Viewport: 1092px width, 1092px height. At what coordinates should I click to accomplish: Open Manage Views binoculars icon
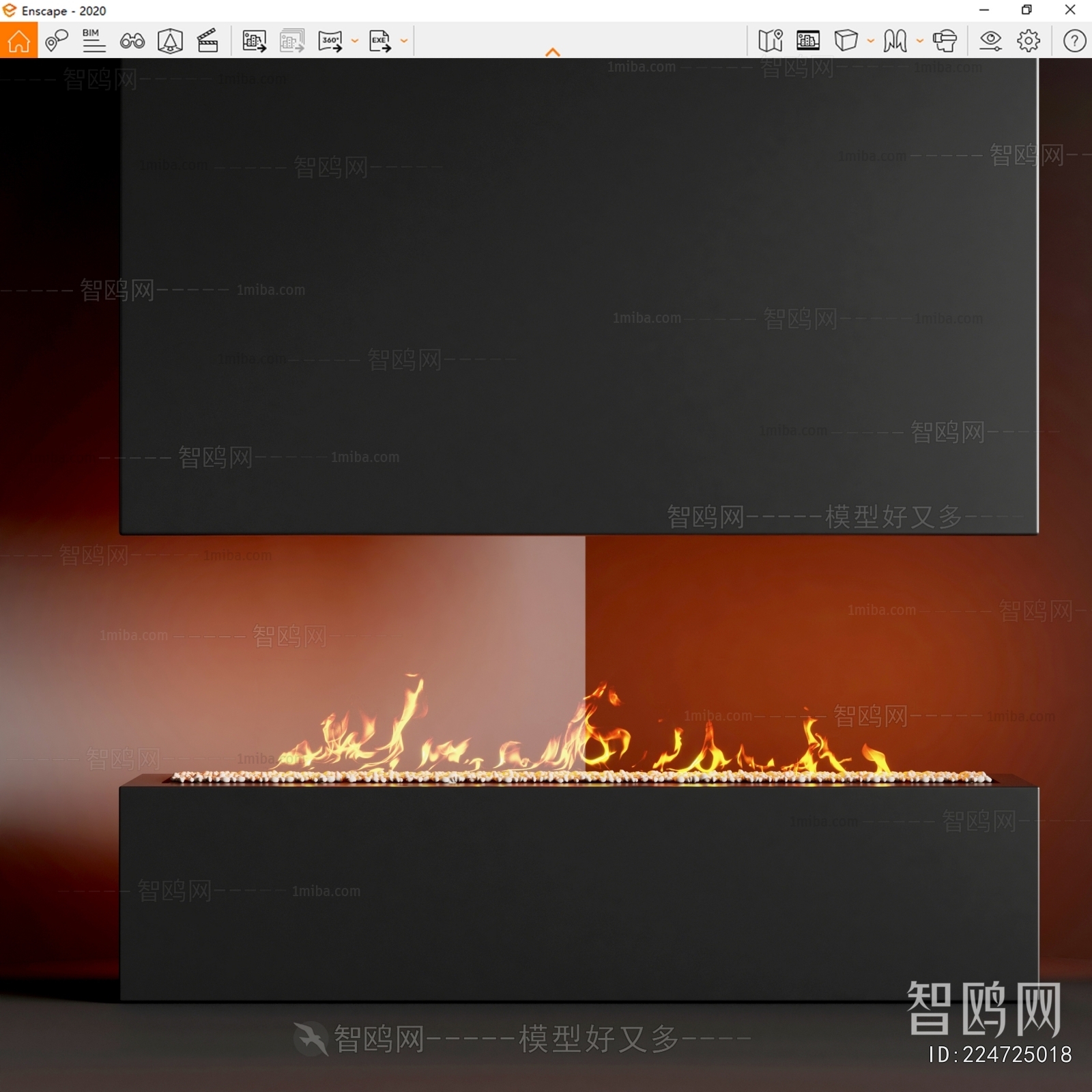tap(132, 42)
